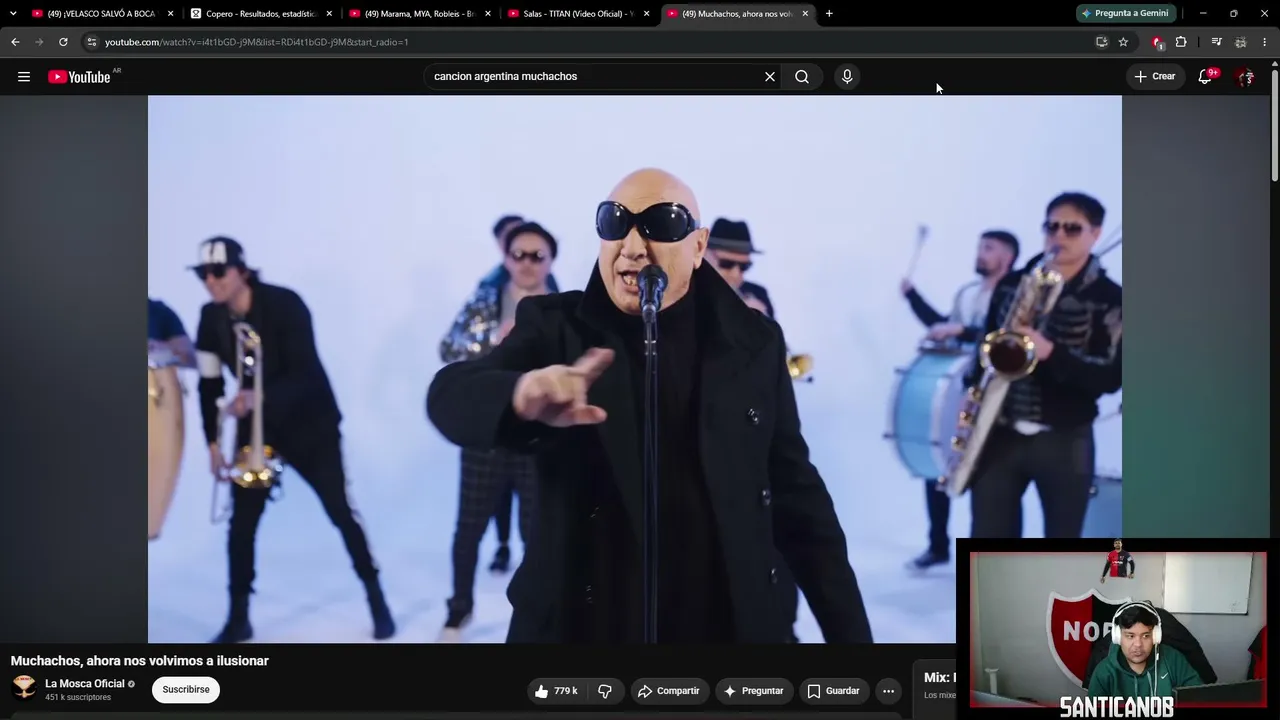Close the Marama, MYA, Robleis tab
Viewport: 1280px width, 720px height.
(x=487, y=14)
